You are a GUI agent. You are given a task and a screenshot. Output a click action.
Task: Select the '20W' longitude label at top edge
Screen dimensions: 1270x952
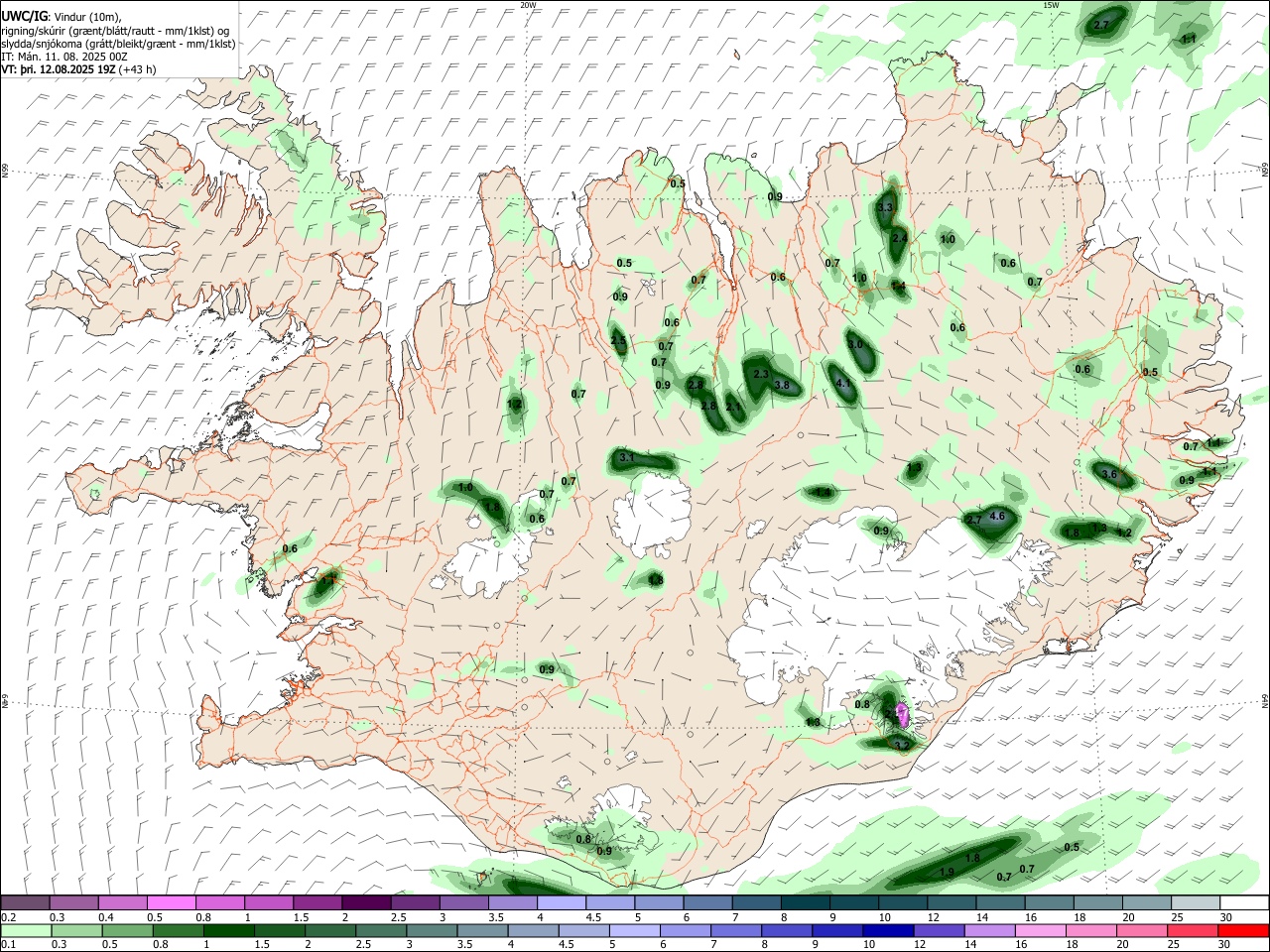pyautogui.click(x=528, y=5)
